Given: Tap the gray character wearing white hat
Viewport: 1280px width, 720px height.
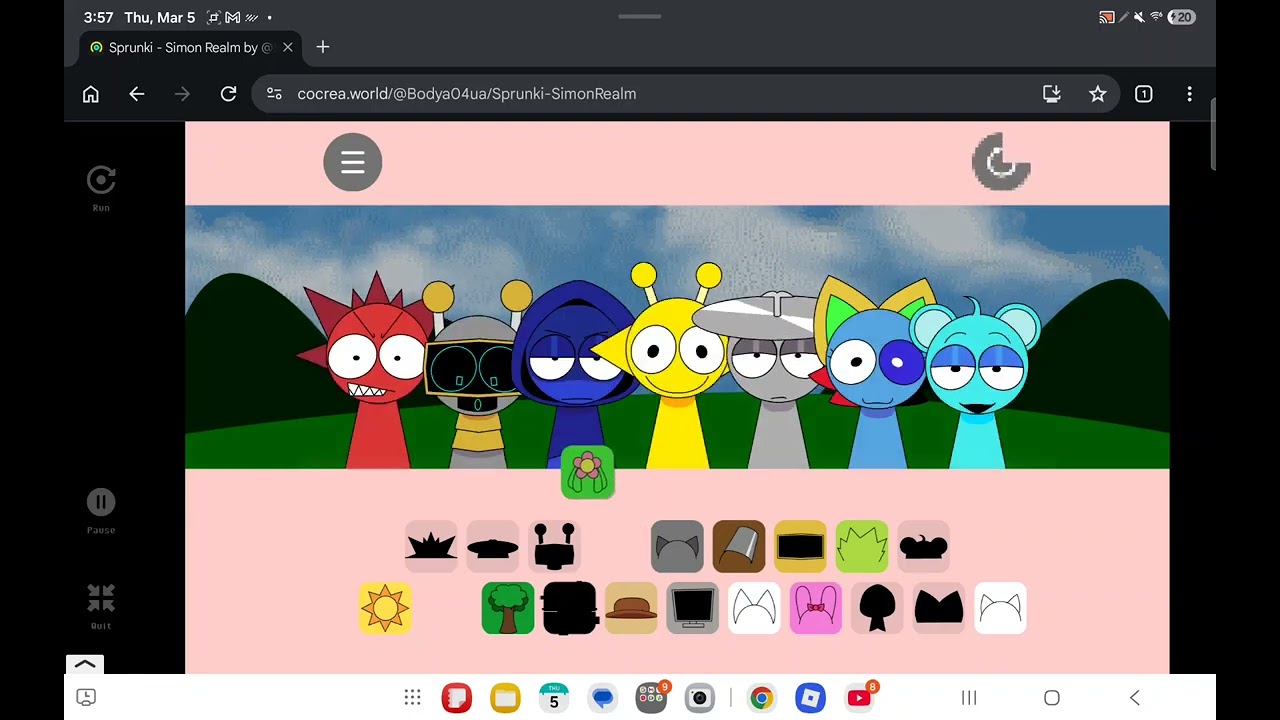Looking at the screenshot, I should pos(778,380).
